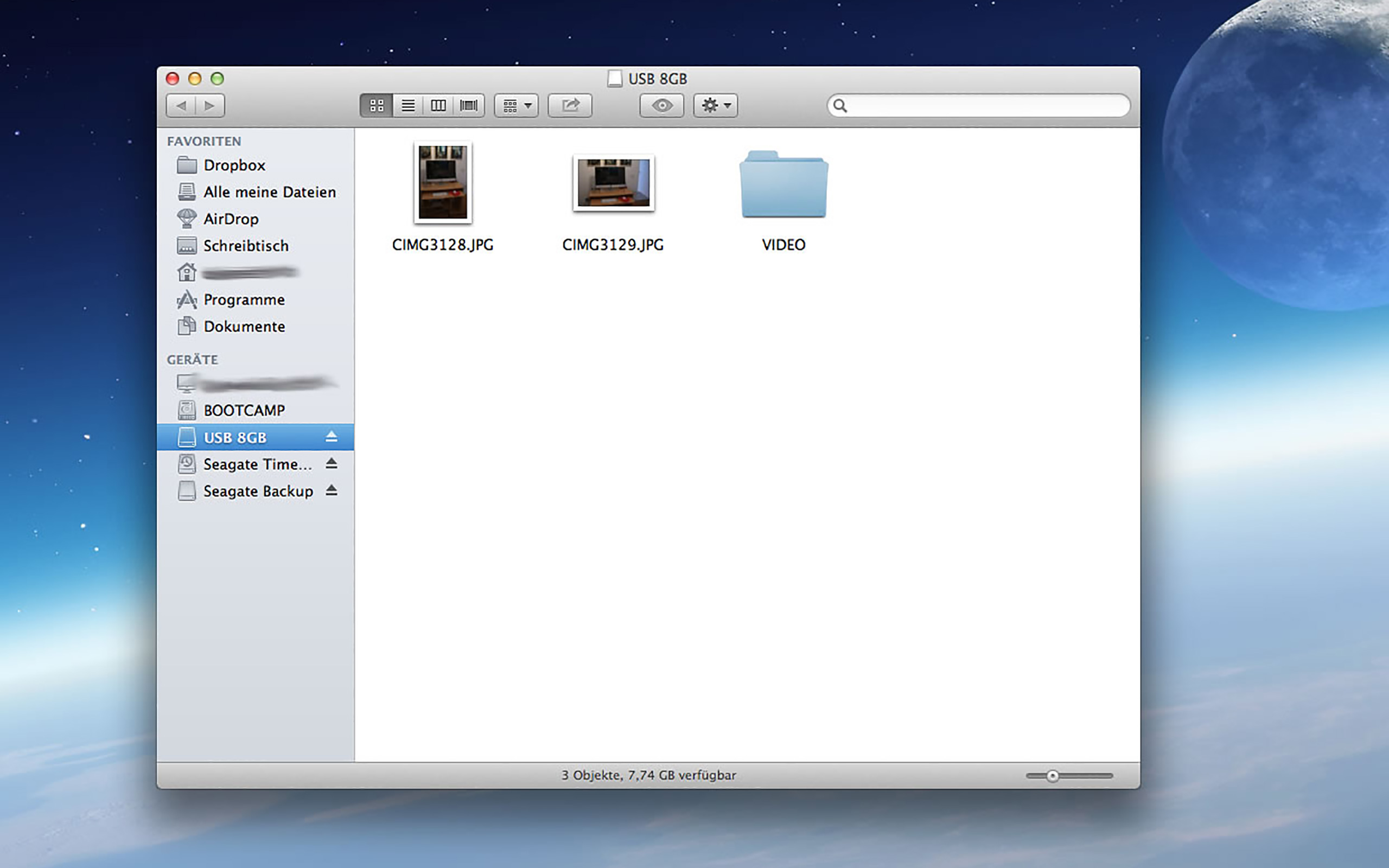Screen dimensions: 1389x868
Task: Open the arrange items dropdown
Action: tap(516, 106)
